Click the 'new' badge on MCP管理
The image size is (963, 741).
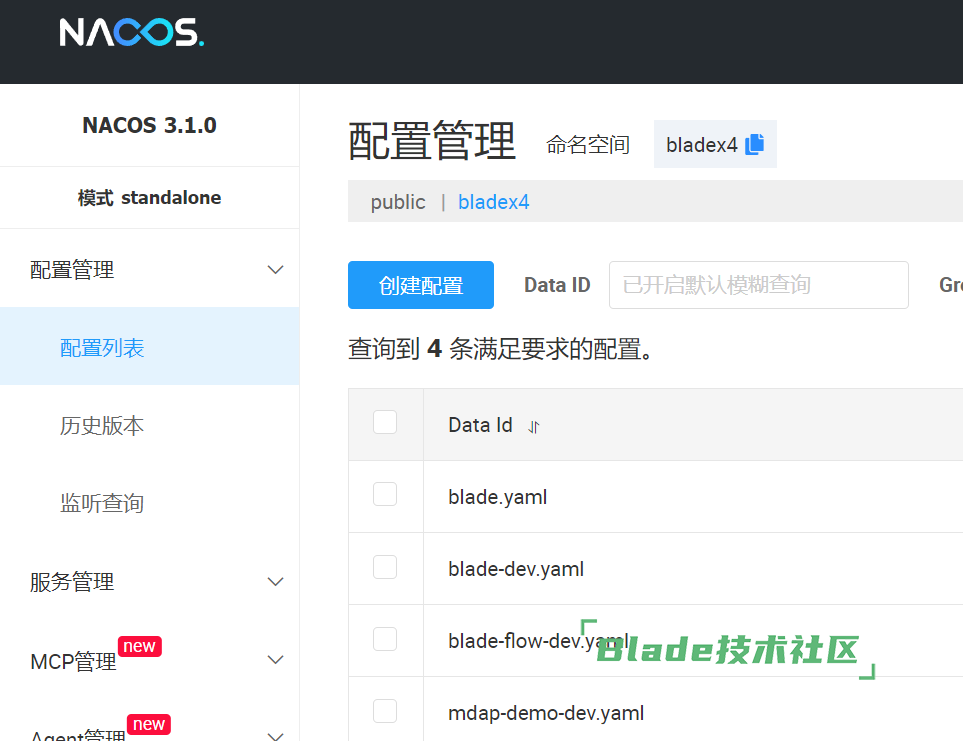[x=139, y=646]
